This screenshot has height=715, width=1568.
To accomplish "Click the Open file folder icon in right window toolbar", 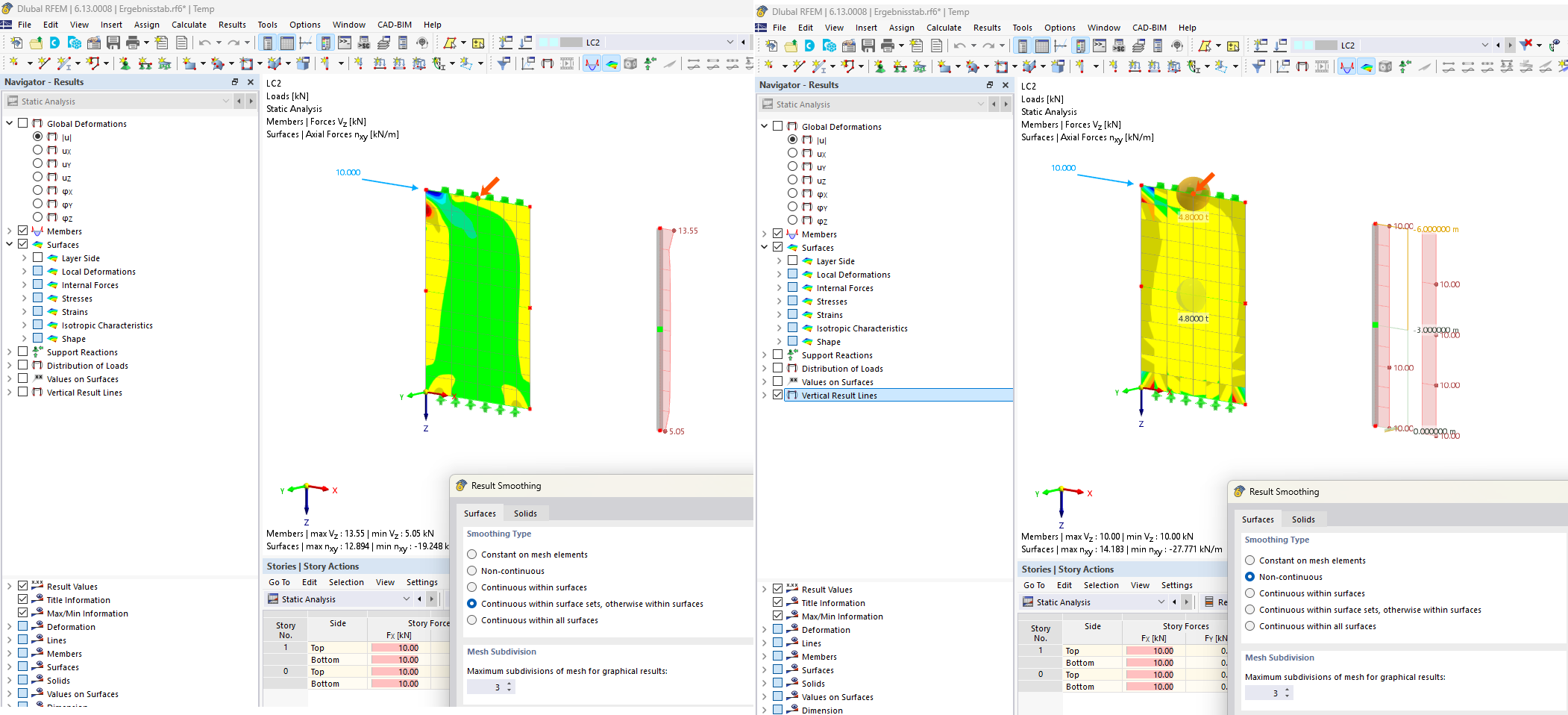I will pos(791,46).
